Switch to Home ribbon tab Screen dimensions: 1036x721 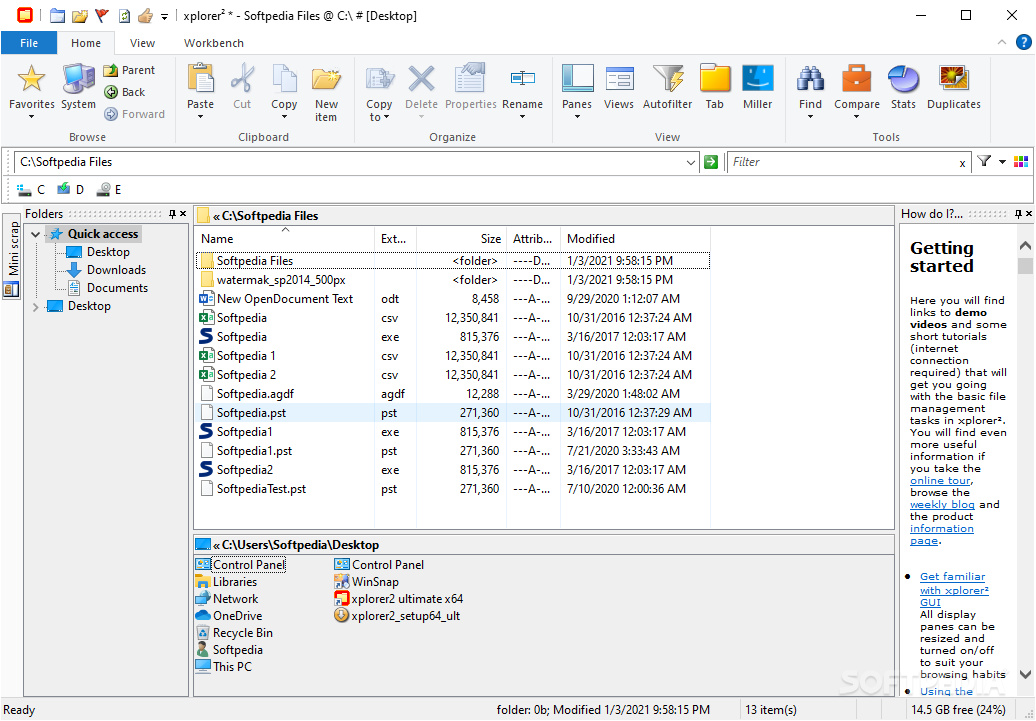click(x=86, y=43)
